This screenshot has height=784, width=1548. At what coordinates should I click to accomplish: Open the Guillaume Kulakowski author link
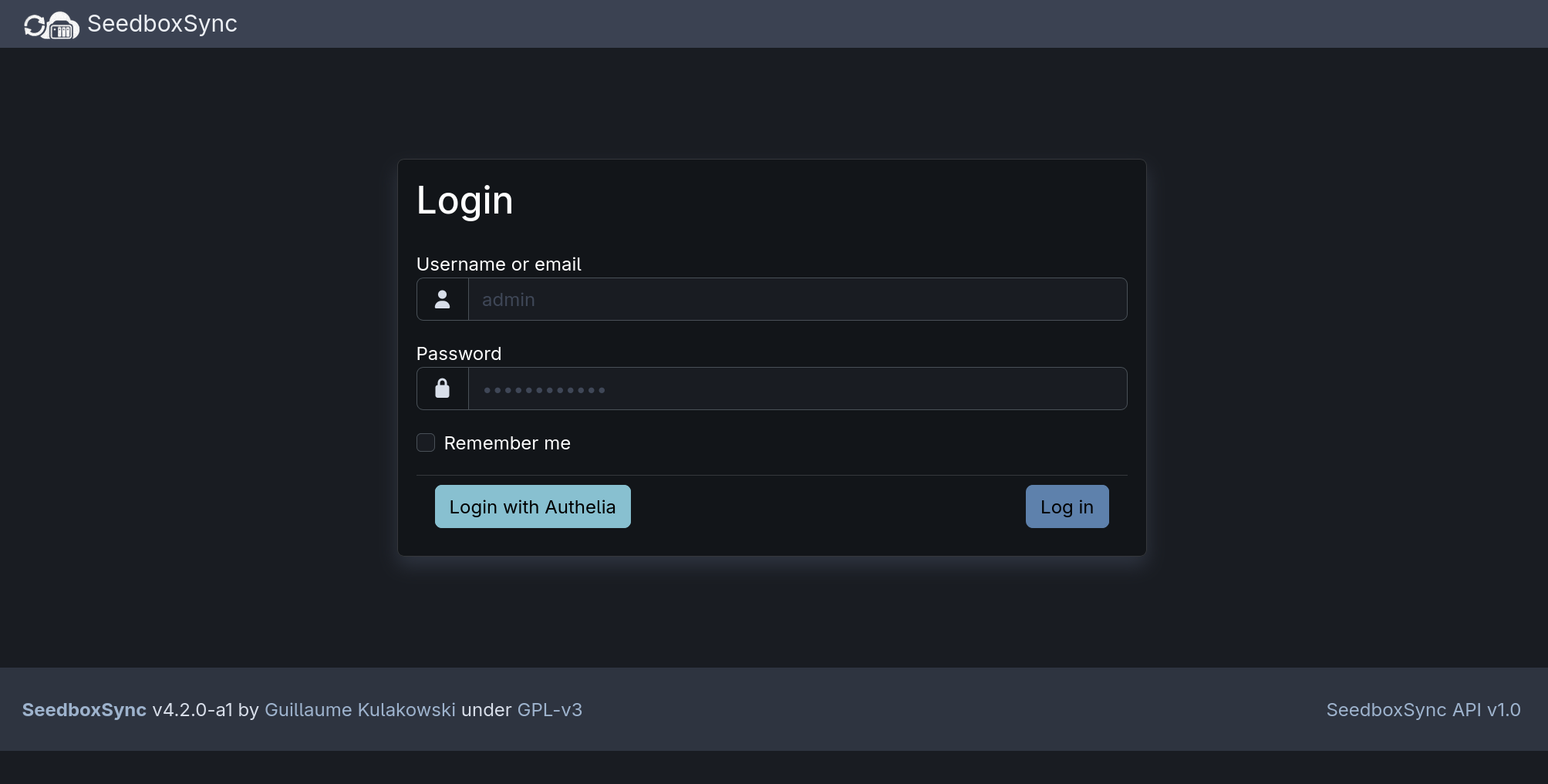pos(360,710)
